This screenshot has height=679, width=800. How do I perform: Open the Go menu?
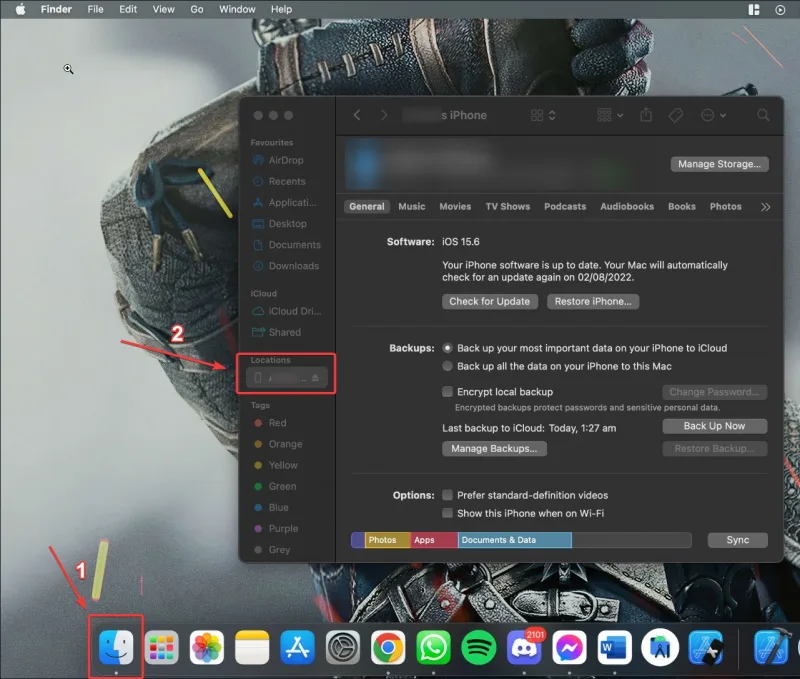pyautogui.click(x=197, y=9)
